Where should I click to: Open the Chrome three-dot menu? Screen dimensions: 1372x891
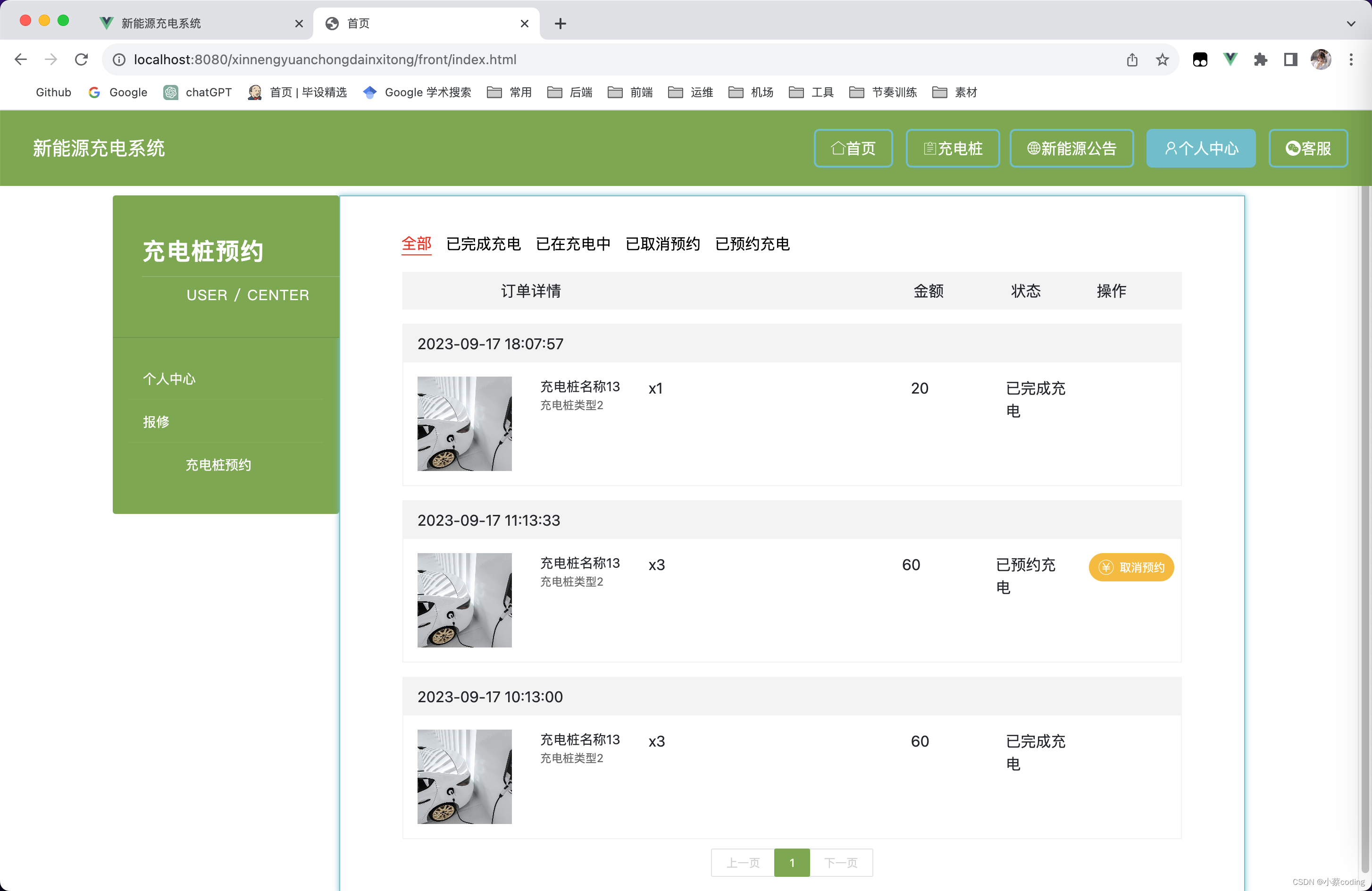point(1351,59)
